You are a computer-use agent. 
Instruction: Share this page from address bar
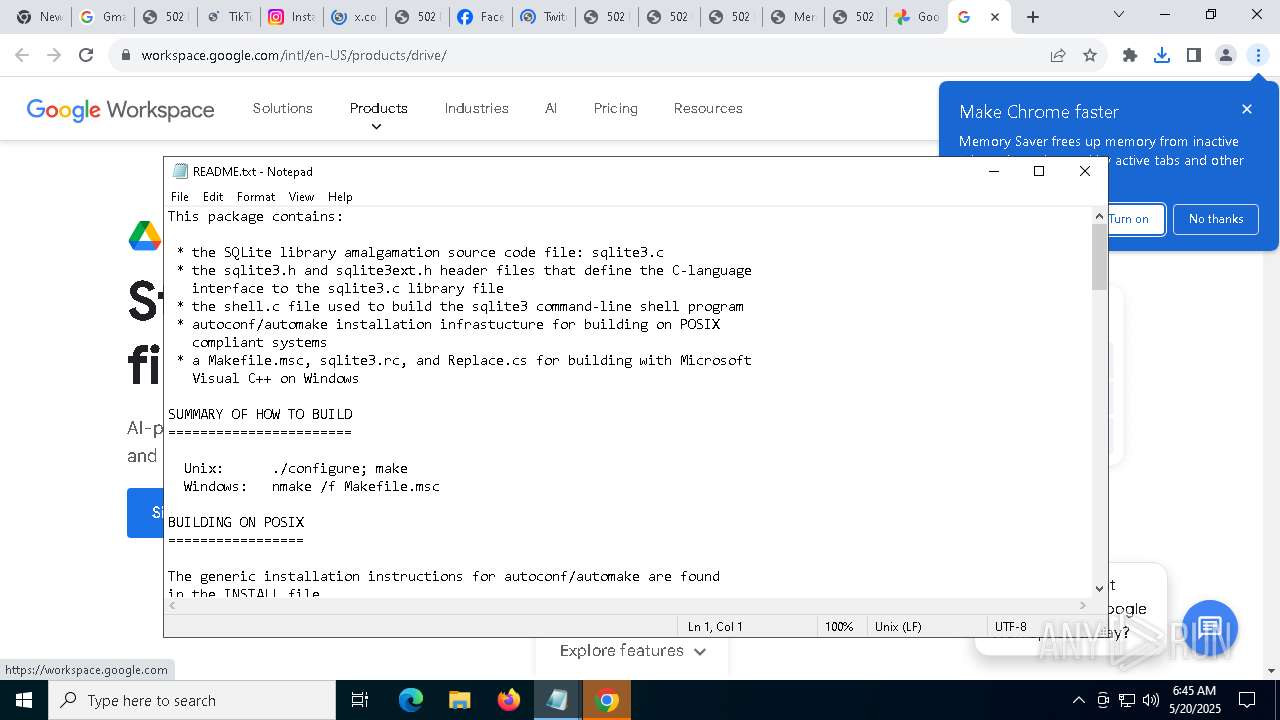tap(1058, 55)
